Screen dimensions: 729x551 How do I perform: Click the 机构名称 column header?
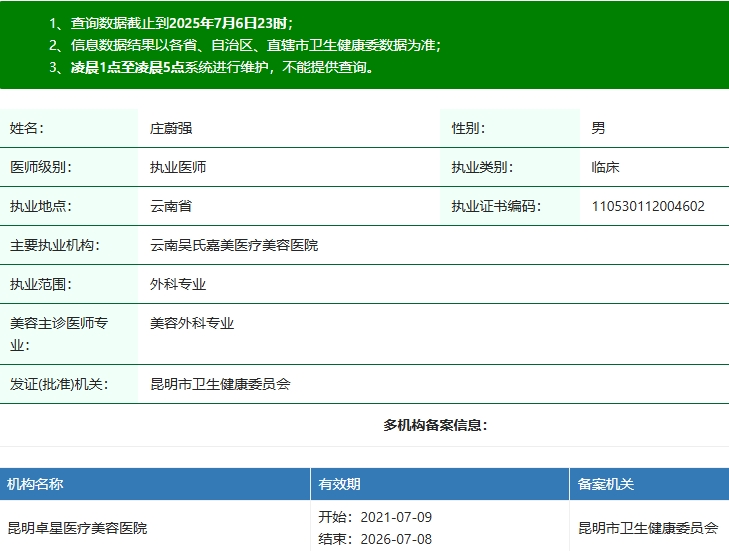pyautogui.click(x=35, y=484)
